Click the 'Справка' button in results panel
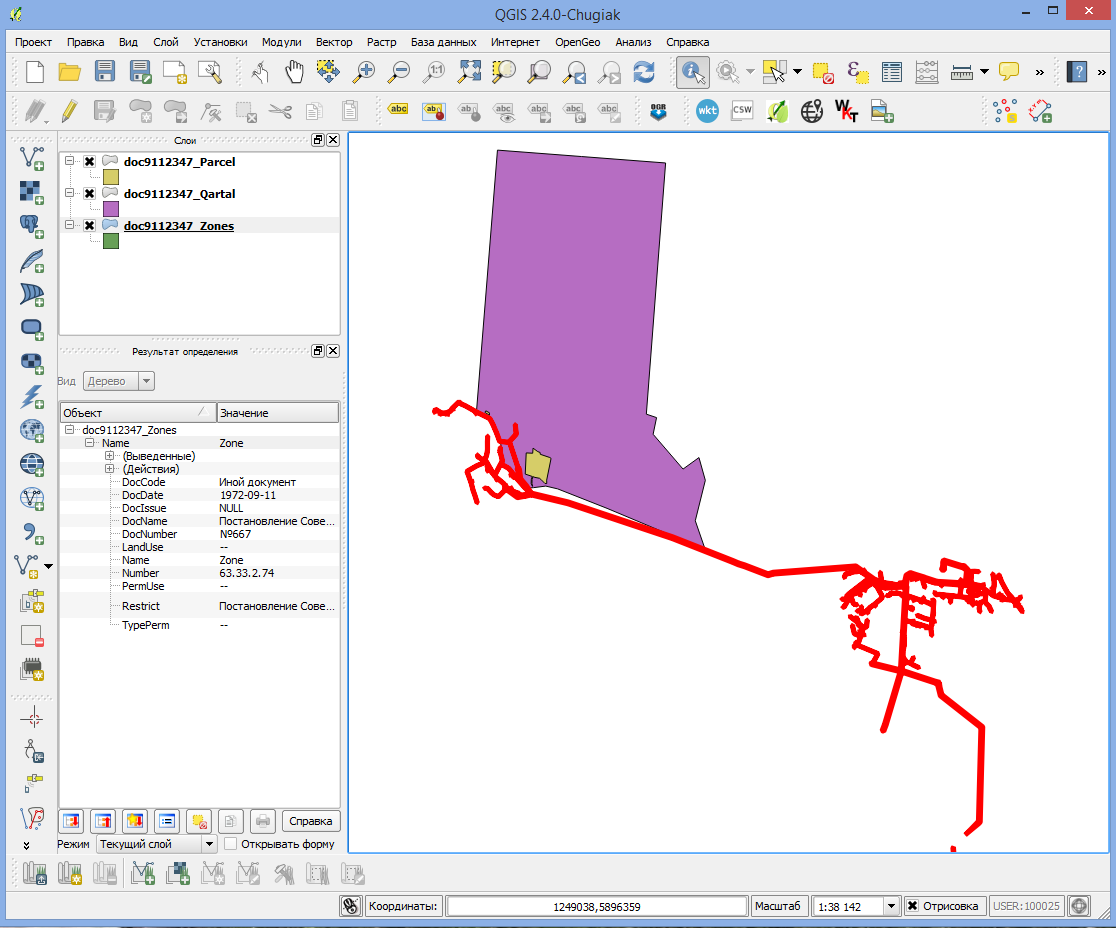This screenshot has width=1116, height=928. pos(310,821)
